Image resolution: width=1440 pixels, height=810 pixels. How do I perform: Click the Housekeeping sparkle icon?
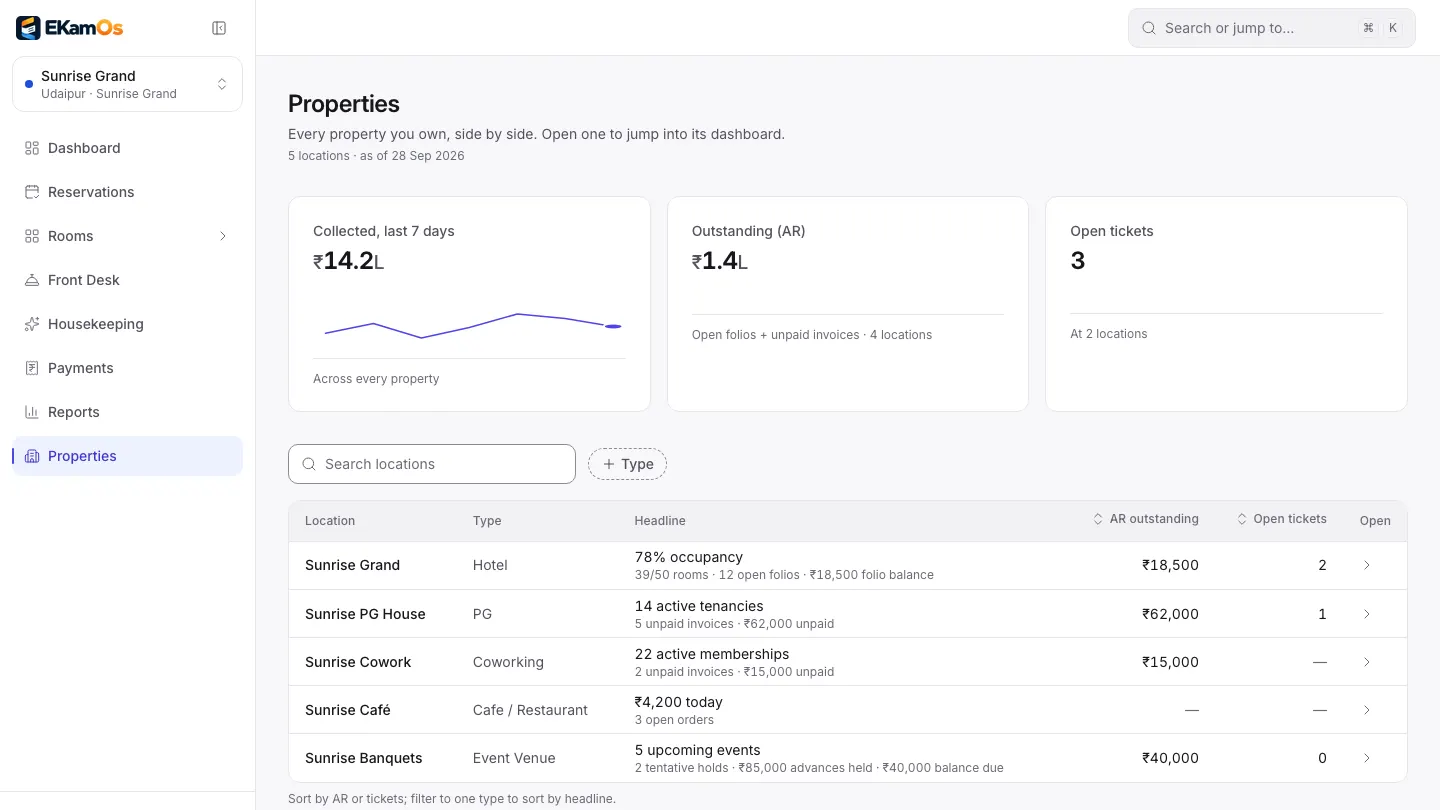(x=31, y=324)
